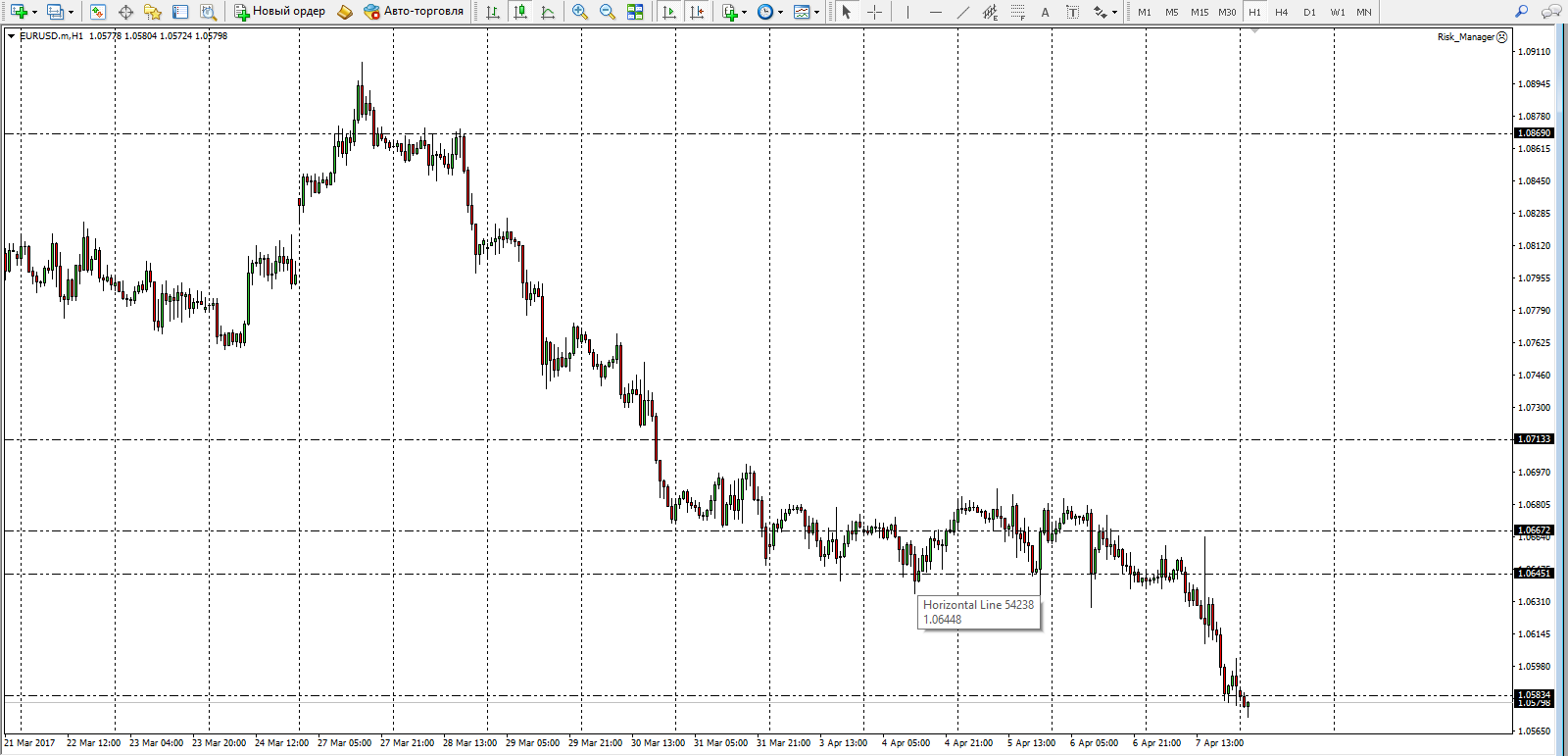Select the Equidistant Channel tool
Screen dimensions: 1568x756
pos(991,12)
